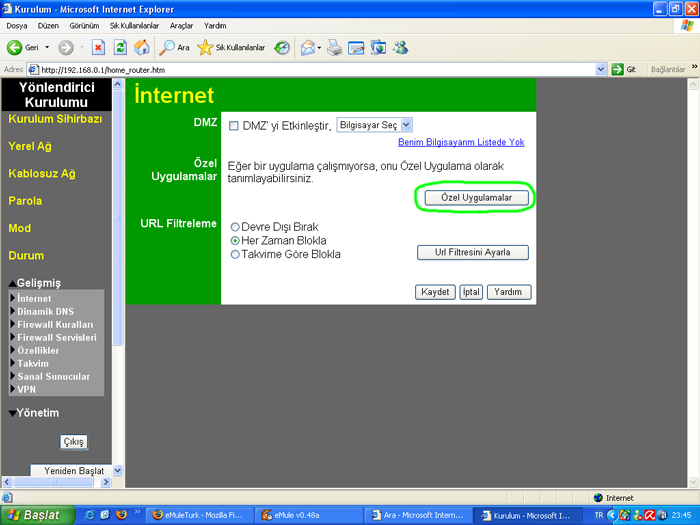The width and height of the screenshot is (700, 525).
Task: Click the İptal button
Action: coord(471,292)
